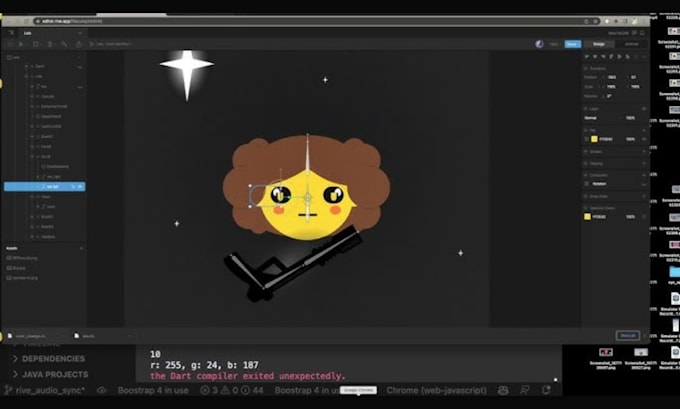Click the fourth alignment icon in inspector
The height and width of the screenshot is (409, 680).
coord(611,57)
